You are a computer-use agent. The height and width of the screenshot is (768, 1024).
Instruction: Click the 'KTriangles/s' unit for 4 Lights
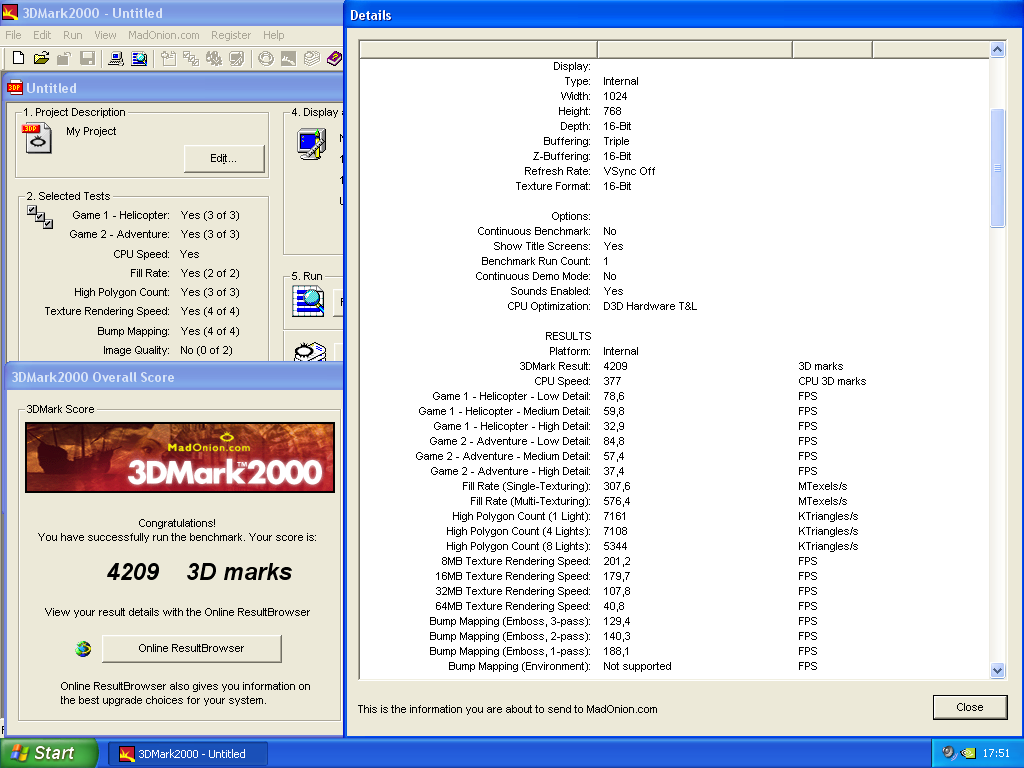(828, 532)
